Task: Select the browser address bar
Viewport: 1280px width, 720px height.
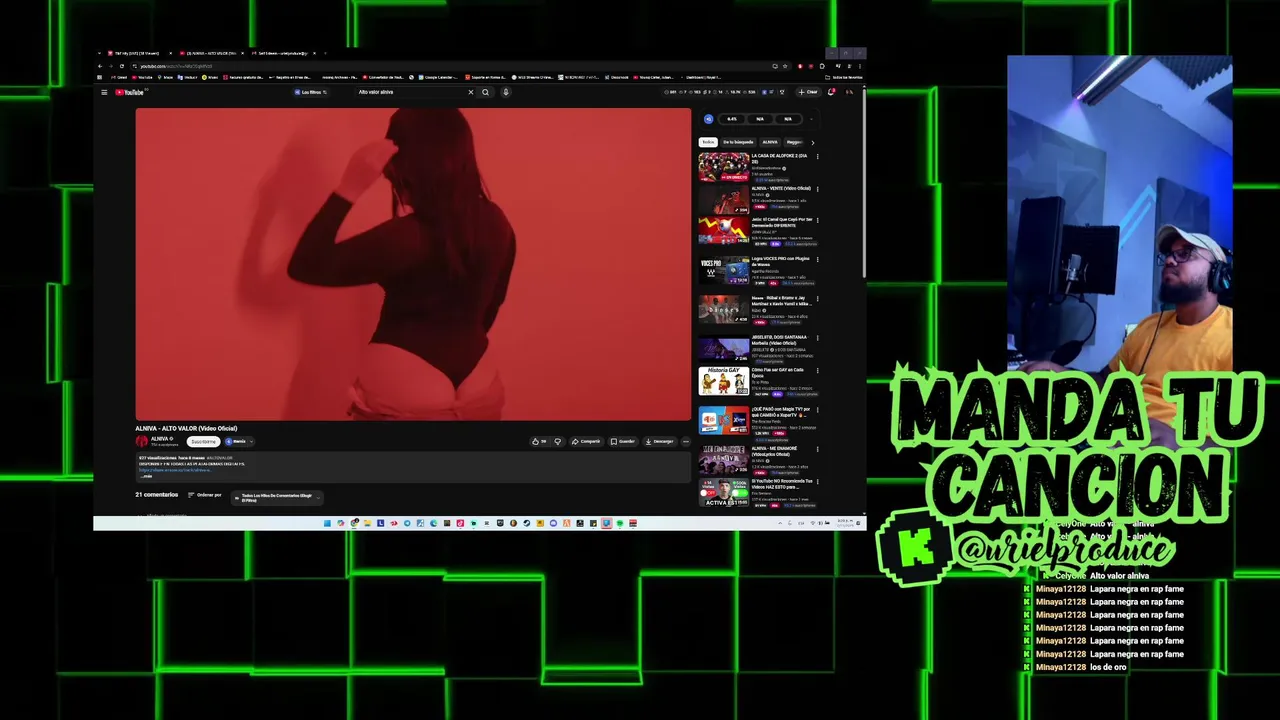Action: click(450, 66)
